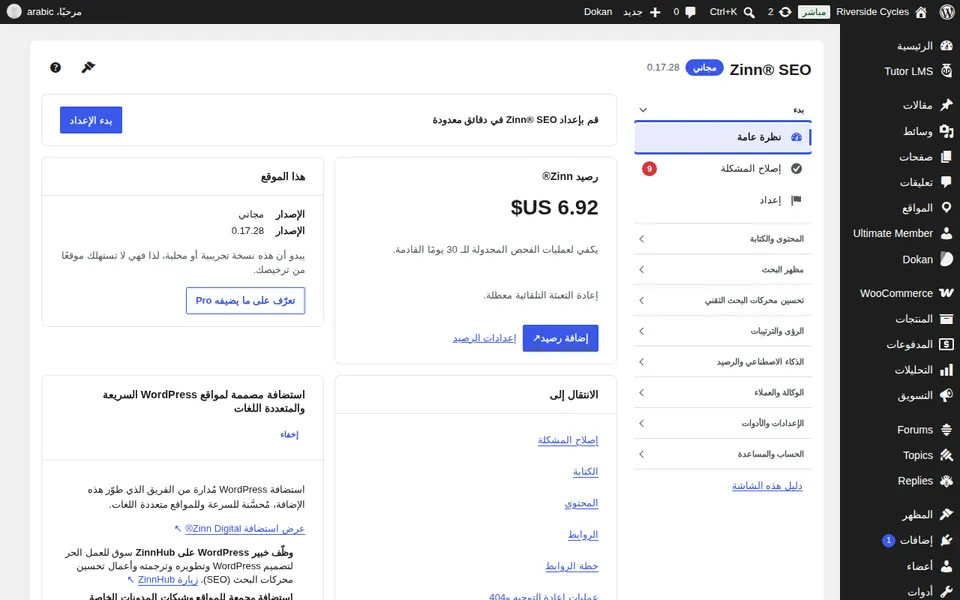Click the Dokan logo icon in sidebar

[947, 259]
